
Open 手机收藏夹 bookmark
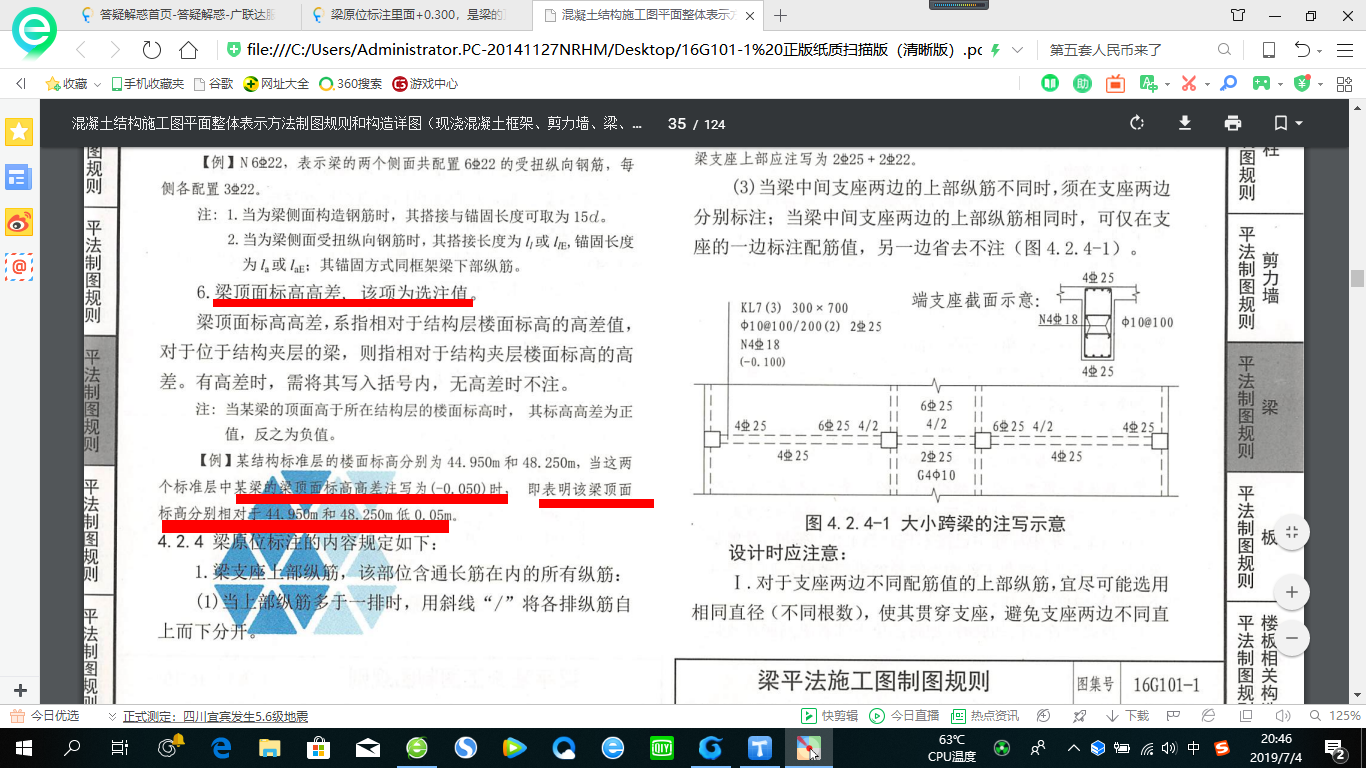click(148, 84)
